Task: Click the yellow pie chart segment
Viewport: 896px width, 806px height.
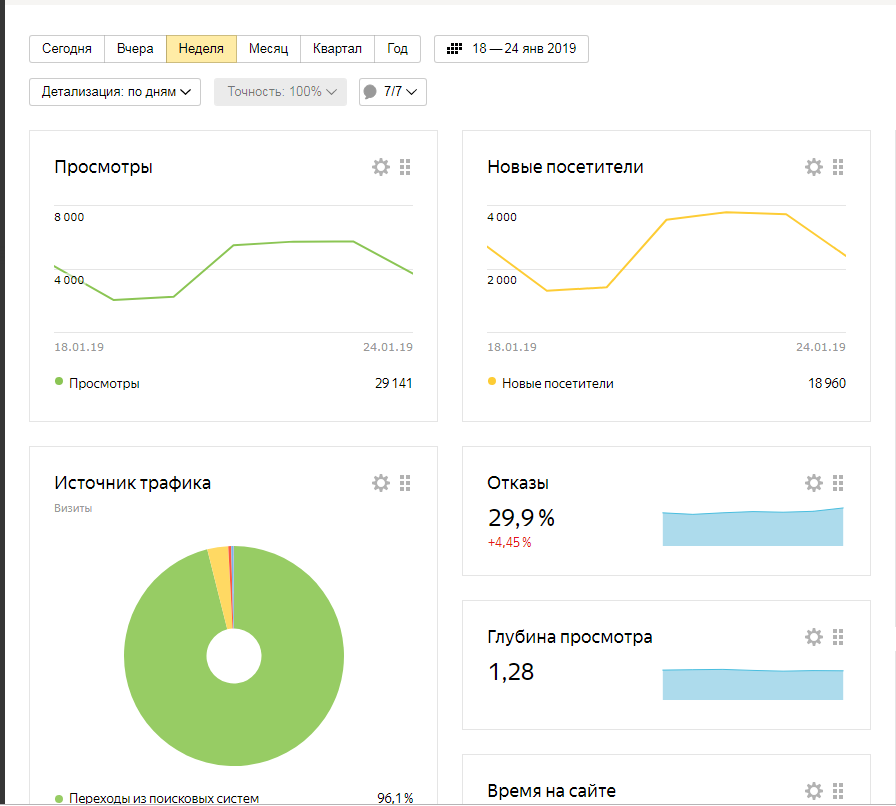Action: tap(222, 583)
